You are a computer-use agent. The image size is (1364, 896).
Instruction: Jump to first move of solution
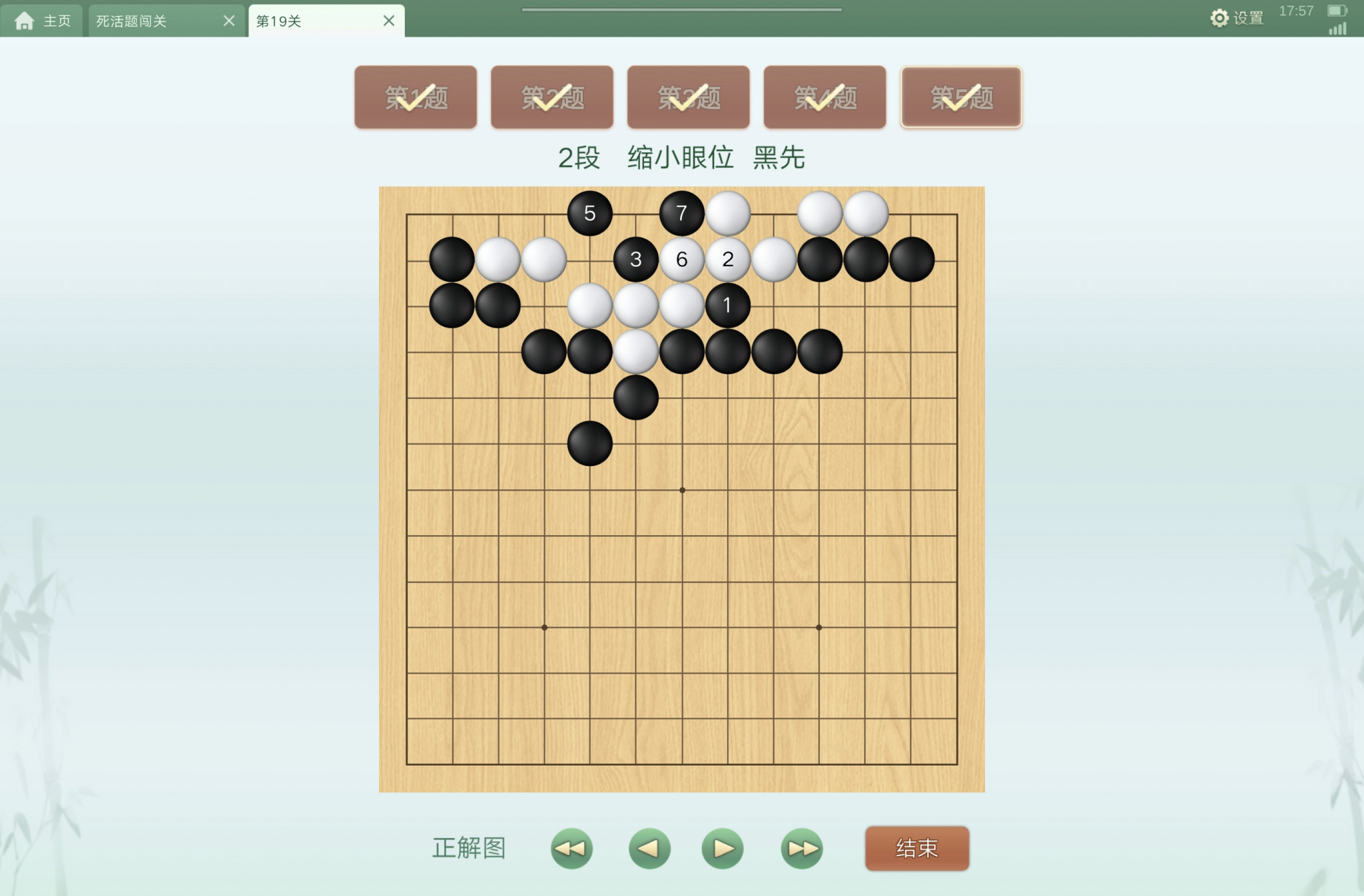coord(571,848)
